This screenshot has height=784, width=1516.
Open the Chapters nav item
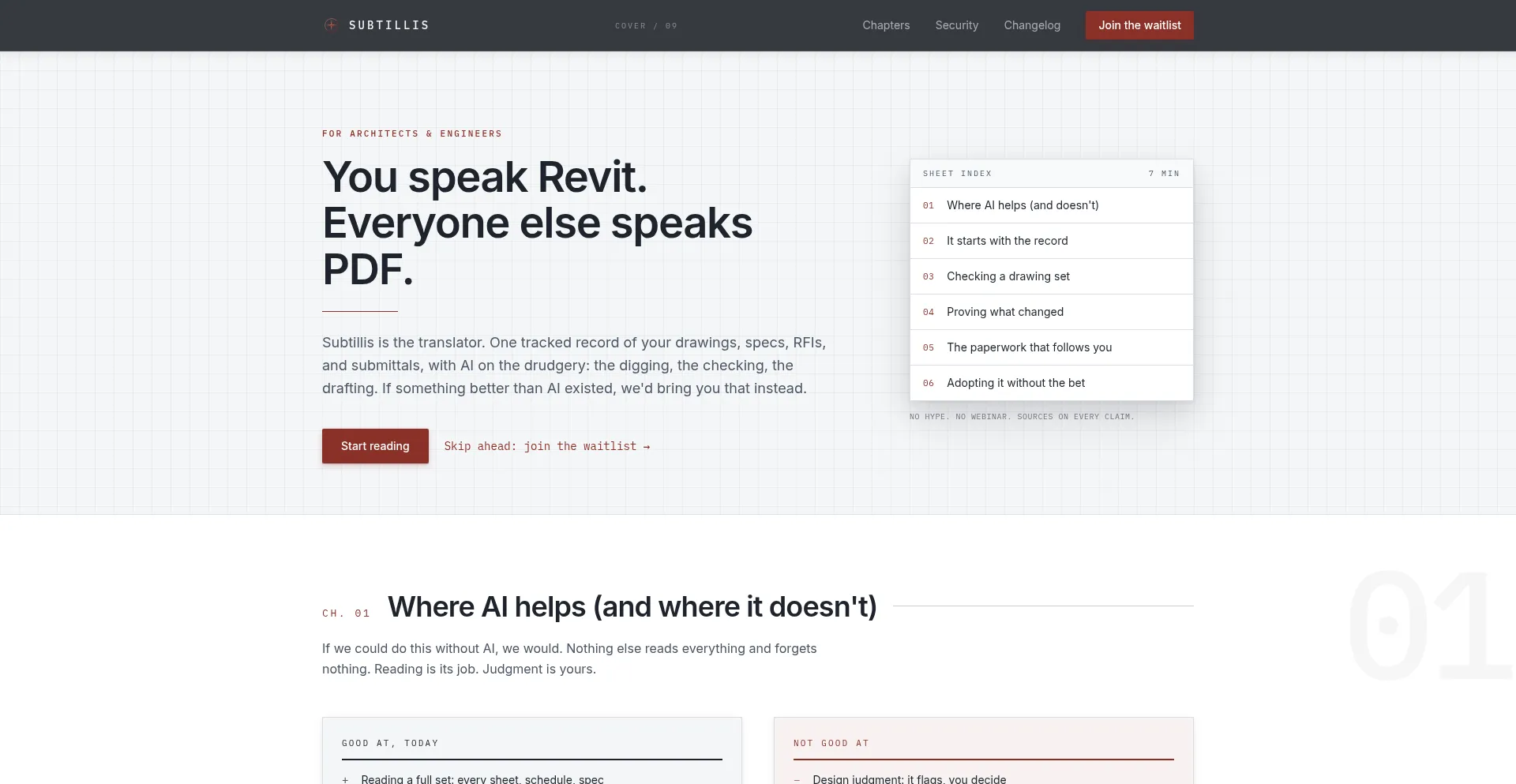[x=886, y=25]
